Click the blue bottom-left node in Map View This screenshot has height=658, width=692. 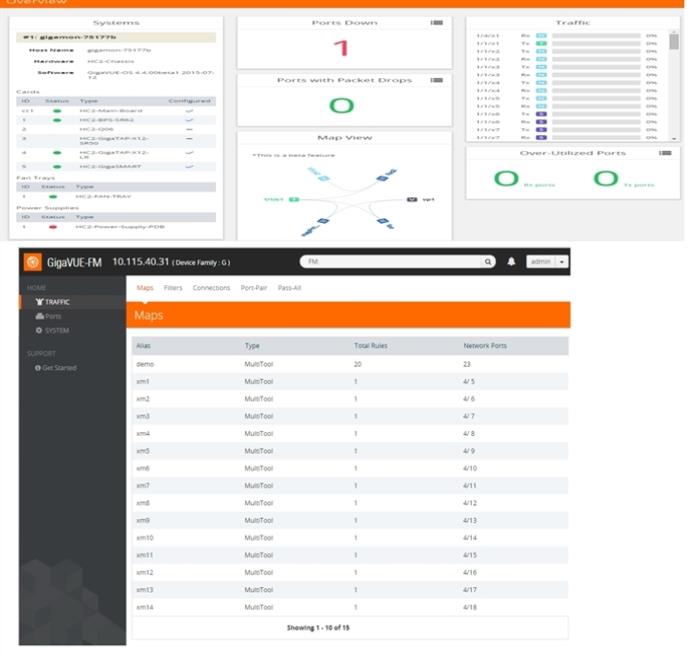[323, 221]
